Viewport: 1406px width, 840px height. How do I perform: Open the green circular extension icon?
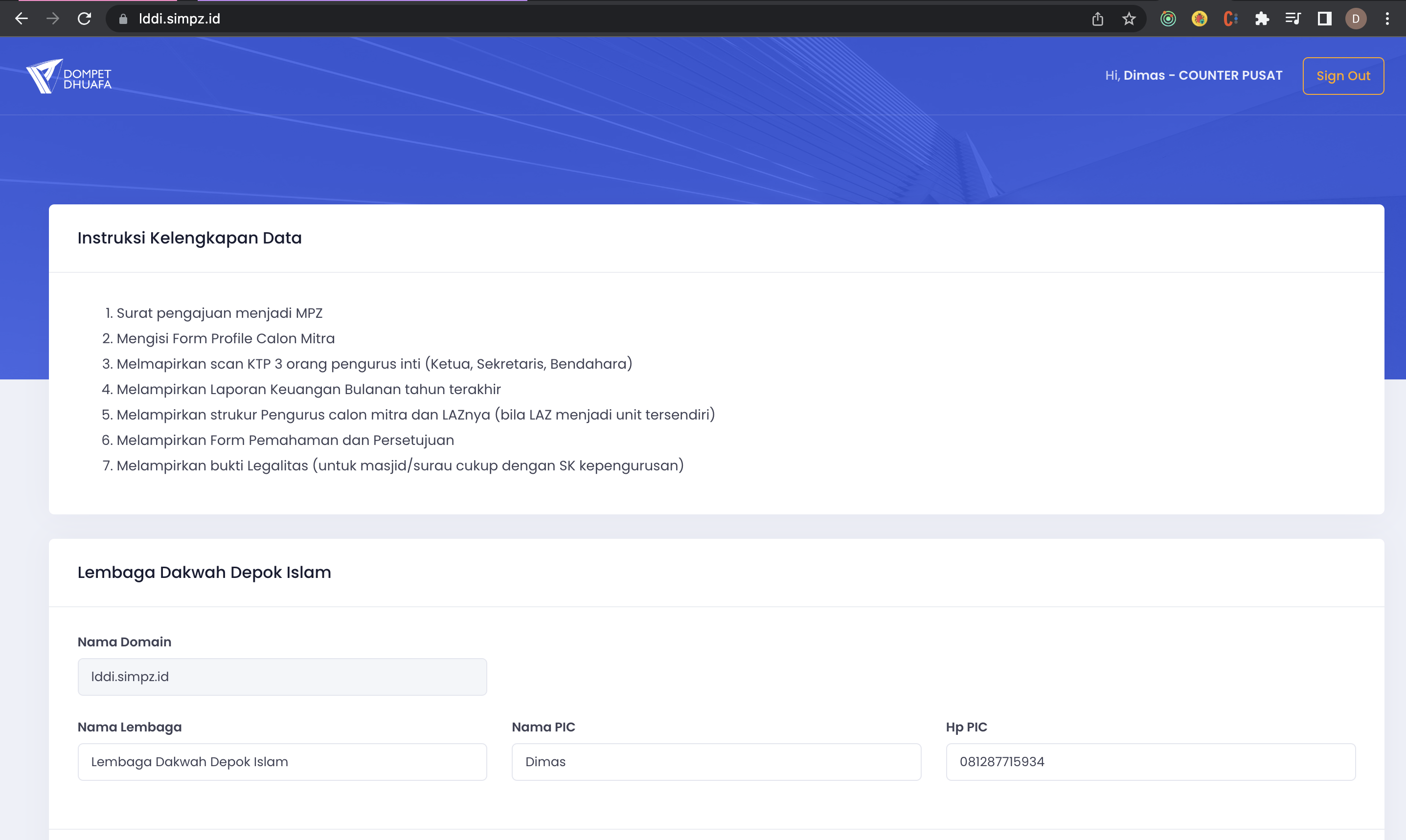(1168, 19)
